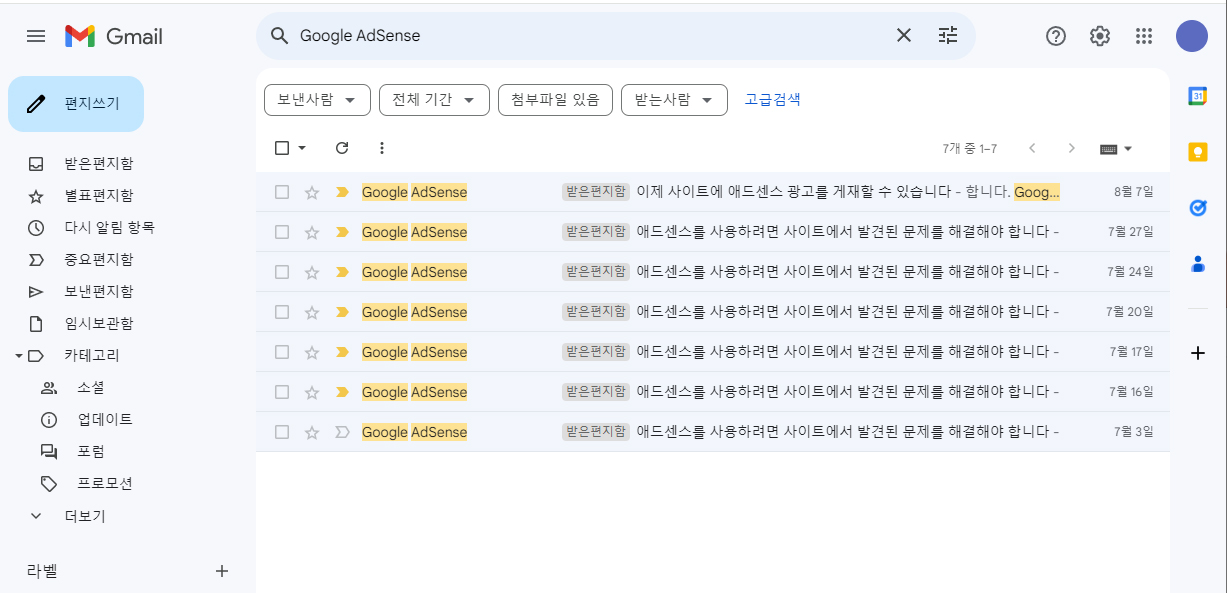
Task: Open 임시보관함 folder
Action: click(98, 323)
